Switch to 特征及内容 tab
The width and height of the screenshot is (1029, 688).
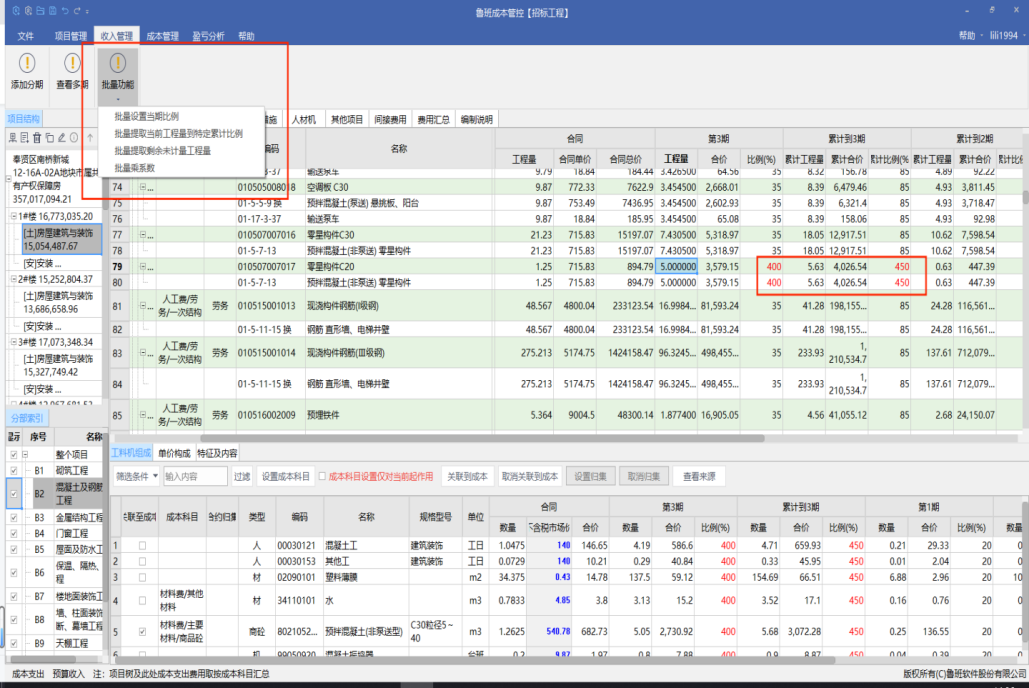pyautogui.click(x=217, y=453)
